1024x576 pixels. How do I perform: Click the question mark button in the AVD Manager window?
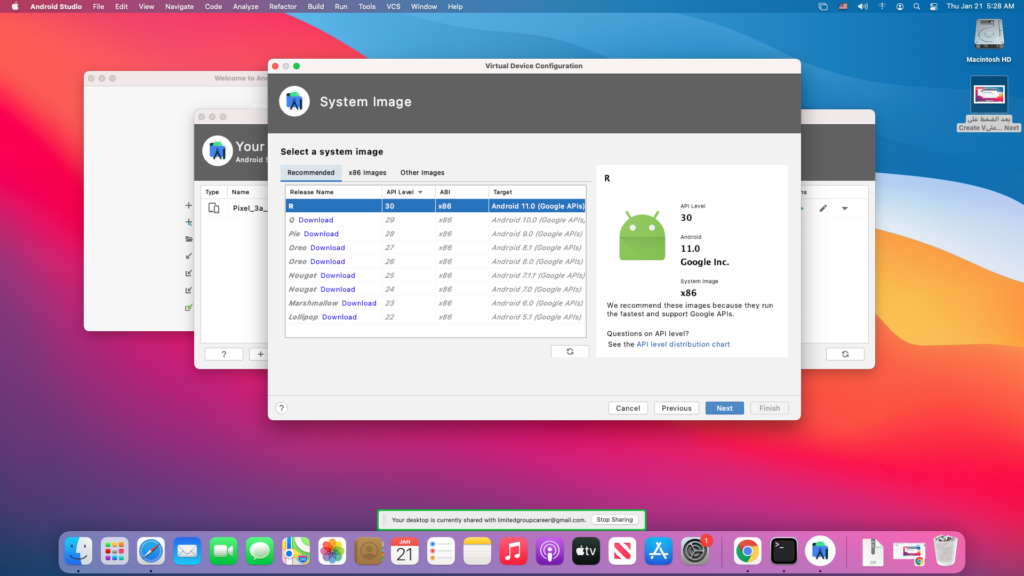(223, 354)
